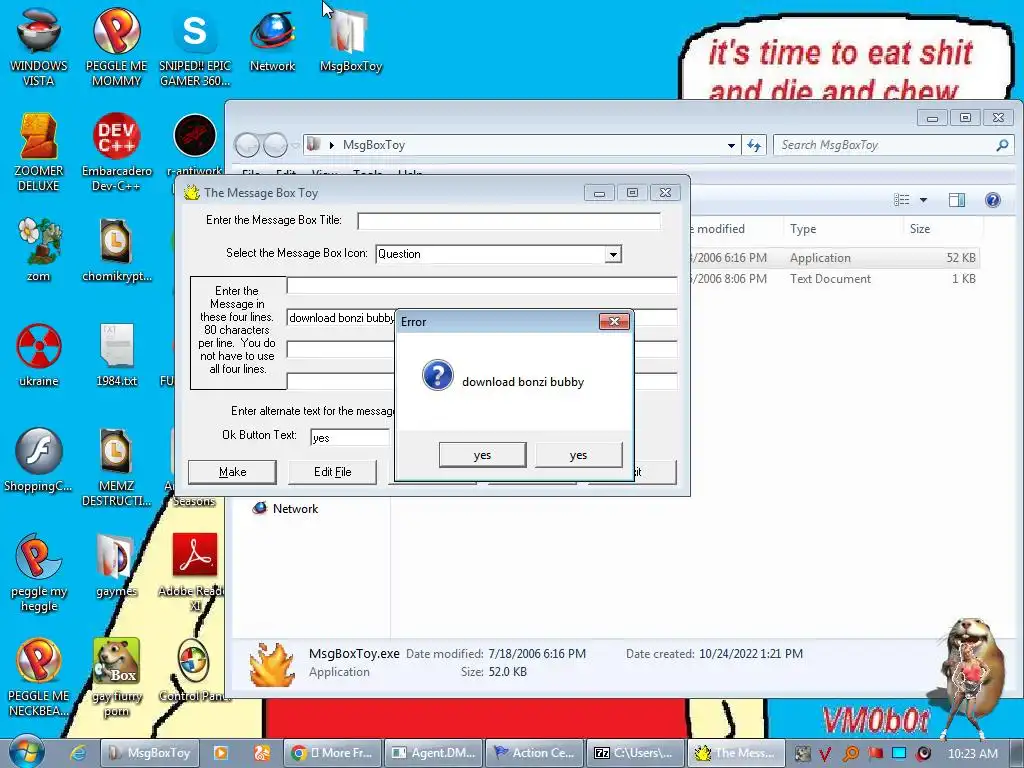Launch ZOOMER DELUXE from desktop
This screenshot has height=768, width=1024.
tap(39, 152)
